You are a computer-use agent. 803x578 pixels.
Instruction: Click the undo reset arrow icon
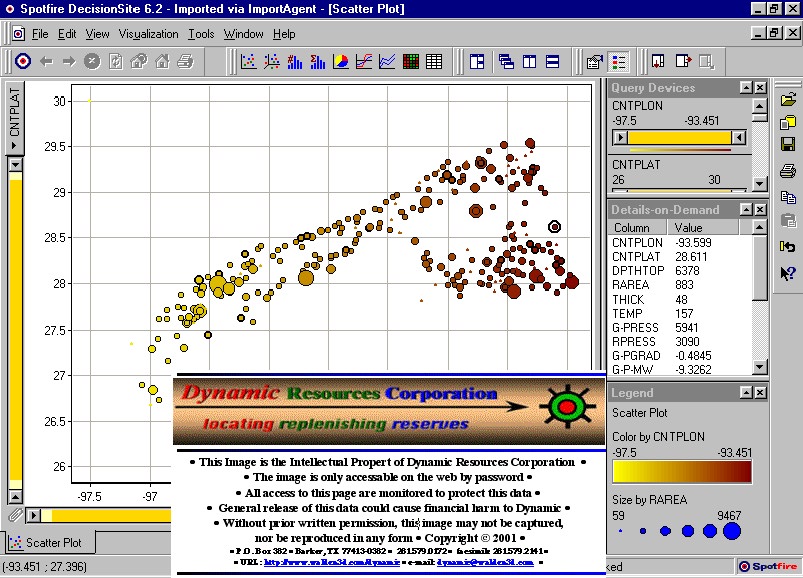(788, 246)
